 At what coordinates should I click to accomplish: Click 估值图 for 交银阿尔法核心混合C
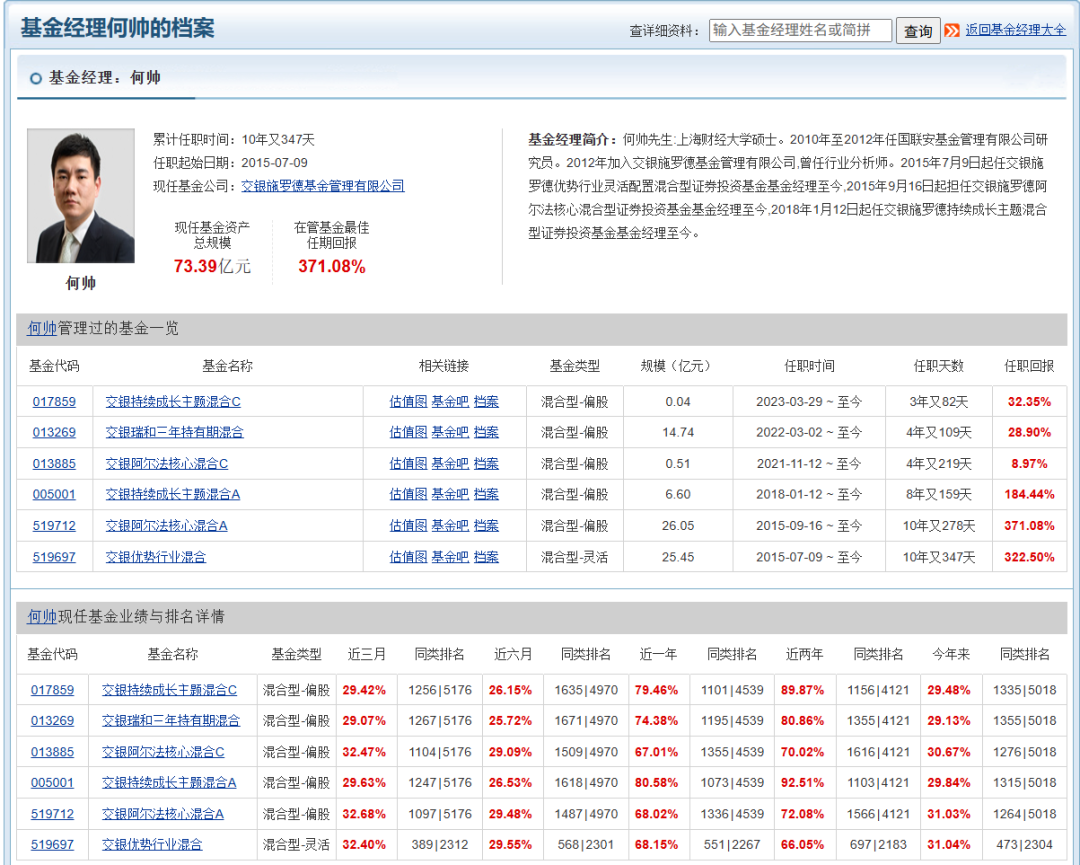[x=408, y=463]
